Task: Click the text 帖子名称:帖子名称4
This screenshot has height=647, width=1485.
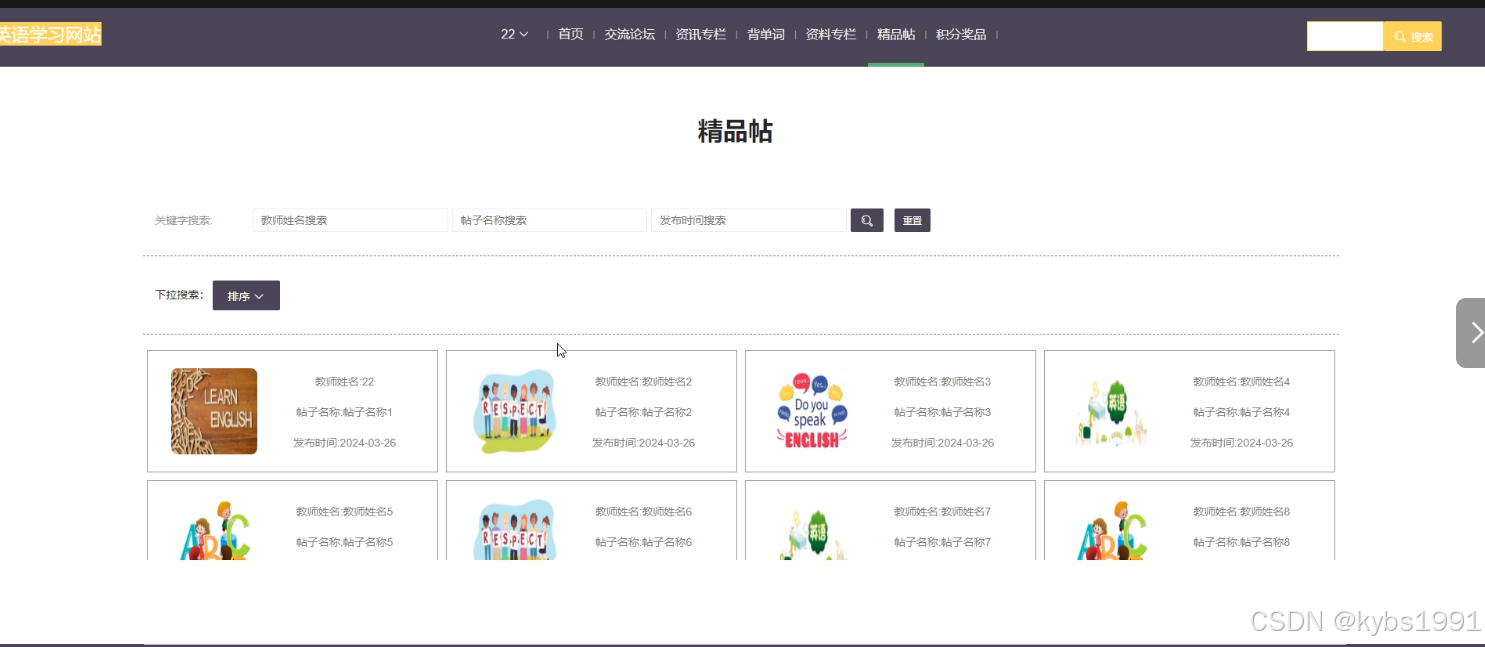Action: [1241, 412]
